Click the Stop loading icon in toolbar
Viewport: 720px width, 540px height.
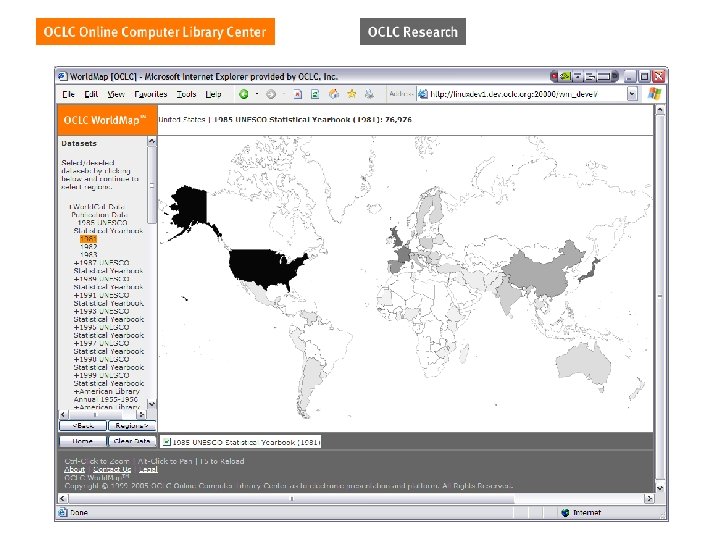(297, 94)
